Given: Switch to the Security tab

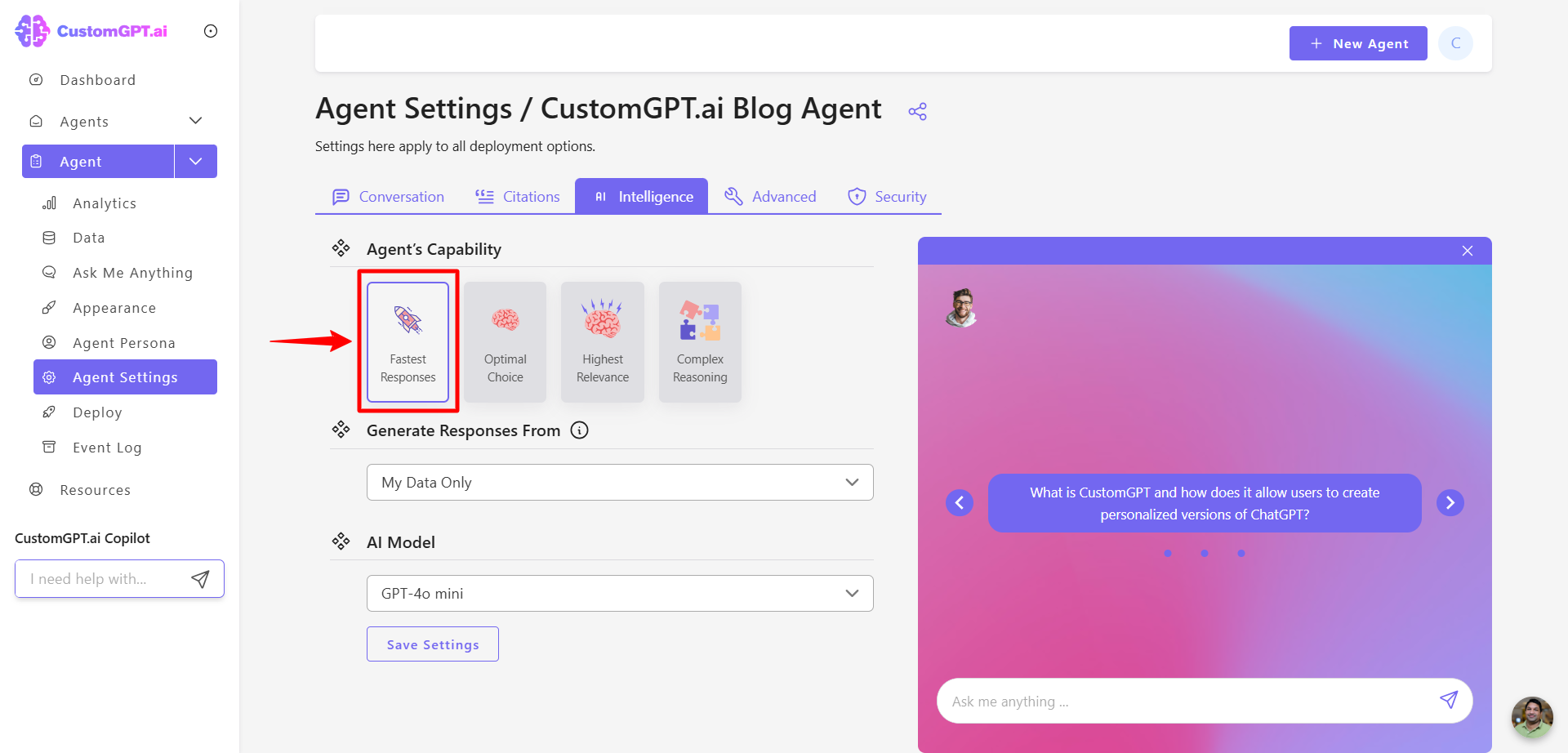Looking at the screenshot, I should [x=887, y=197].
